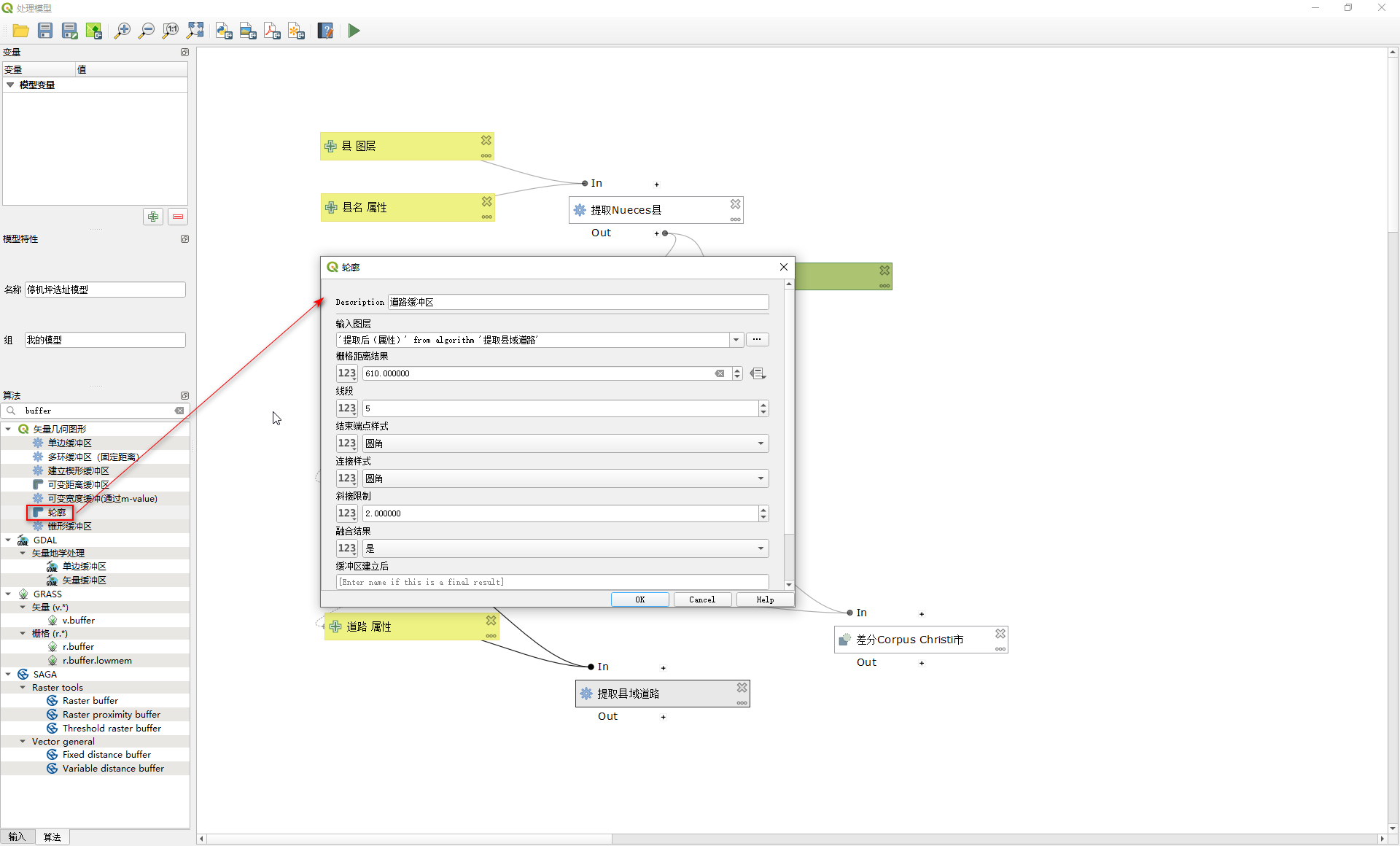Click the OK button in dialog
Viewport: 1400px width, 846px height.
(639, 599)
